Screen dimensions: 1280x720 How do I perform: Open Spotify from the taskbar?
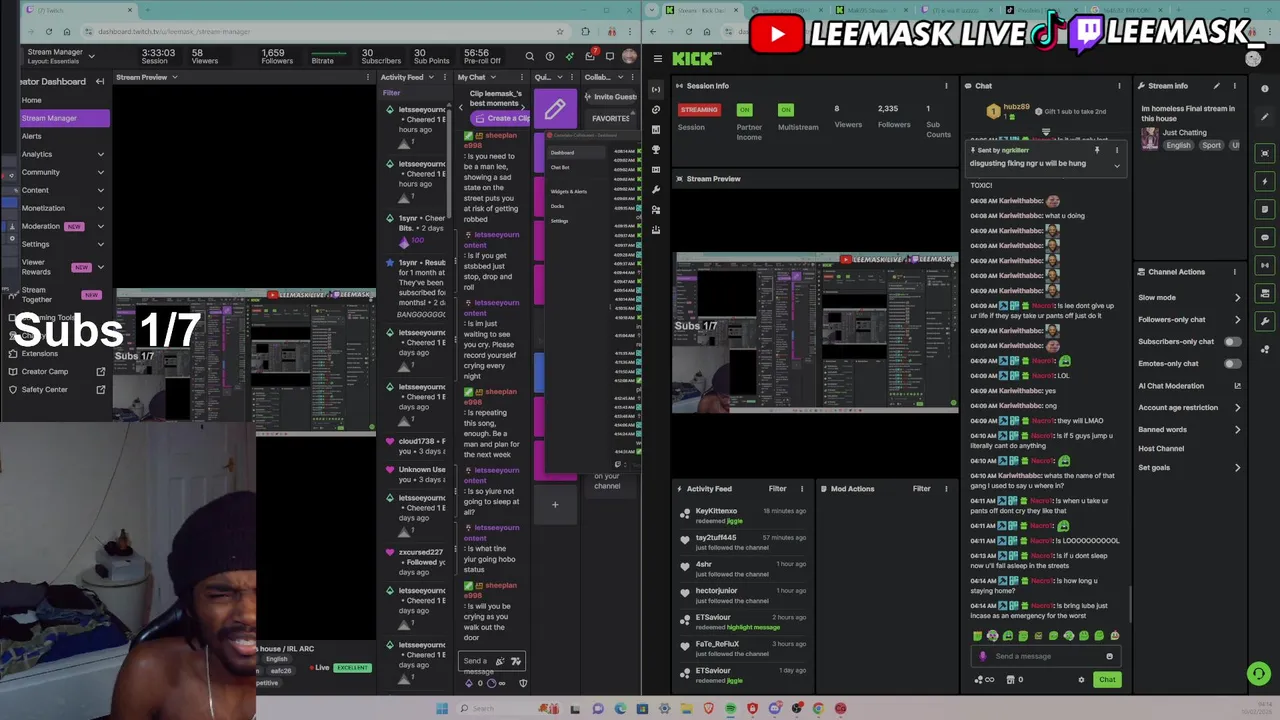[x=731, y=709]
